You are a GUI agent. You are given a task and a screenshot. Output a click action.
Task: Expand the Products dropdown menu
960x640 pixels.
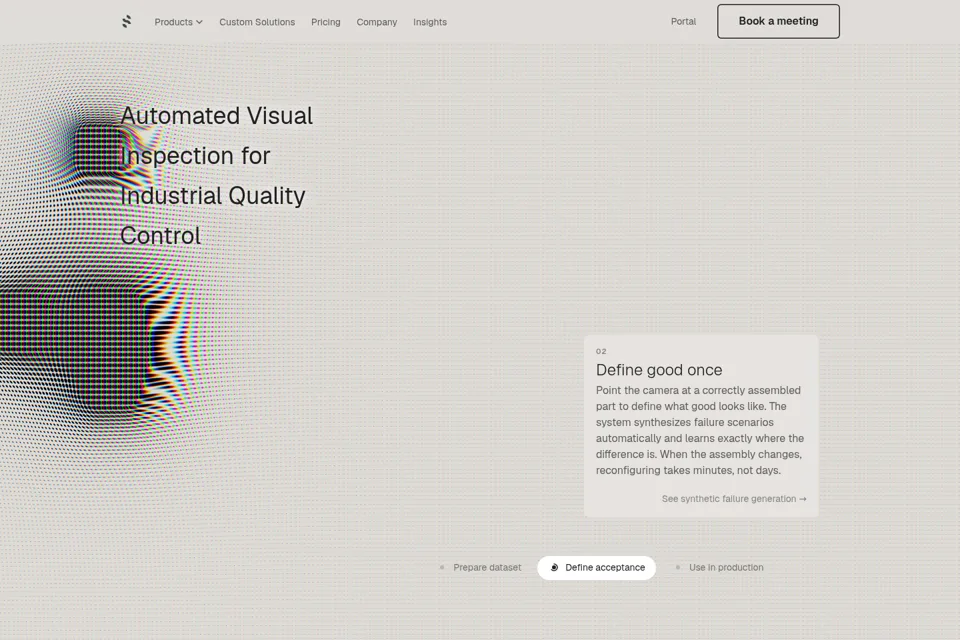coord(178,22)
